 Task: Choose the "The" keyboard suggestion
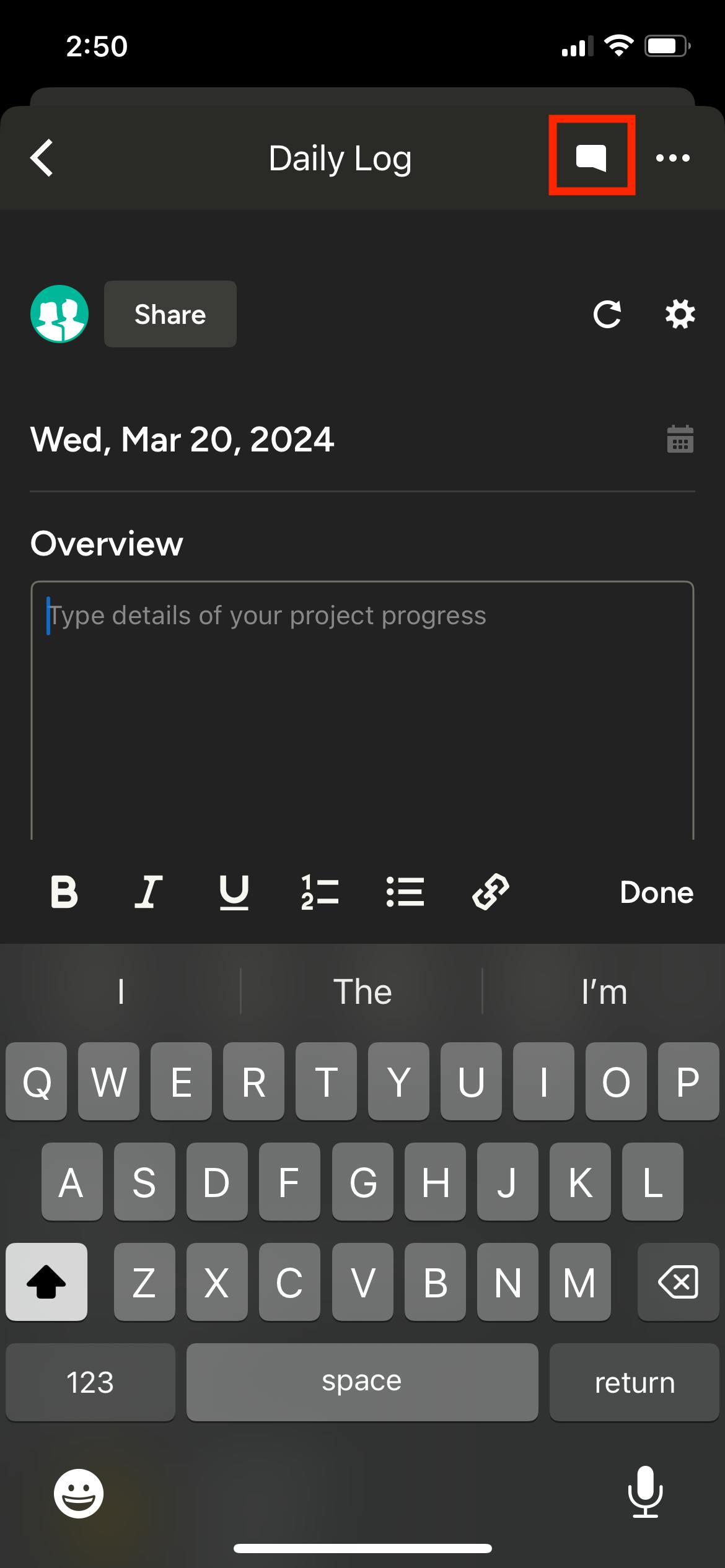362,991
